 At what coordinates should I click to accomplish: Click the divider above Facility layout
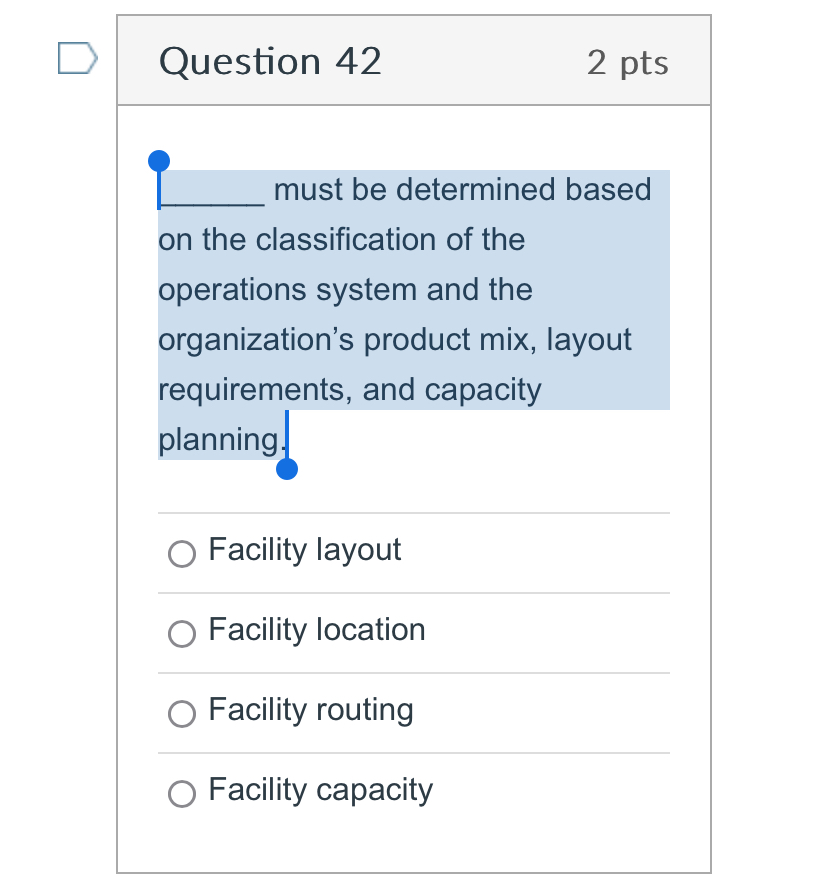click(414, 513)
